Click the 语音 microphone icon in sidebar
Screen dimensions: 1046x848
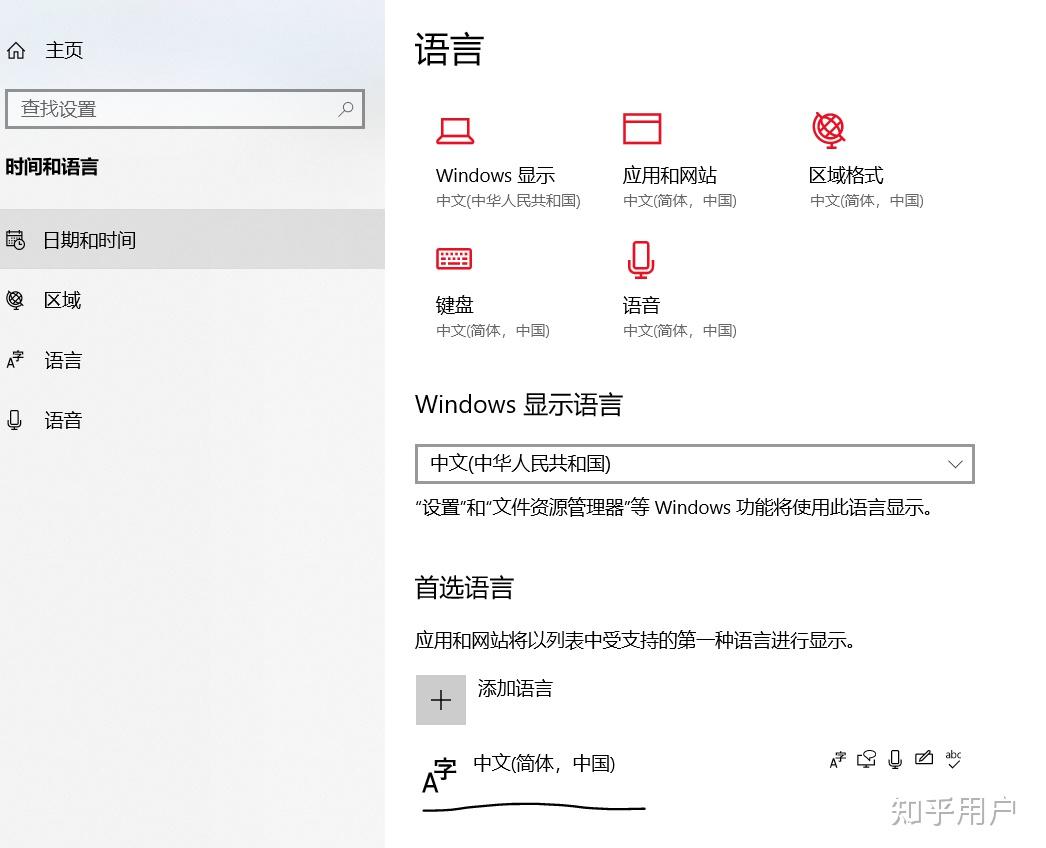click(x=14, y=420)
